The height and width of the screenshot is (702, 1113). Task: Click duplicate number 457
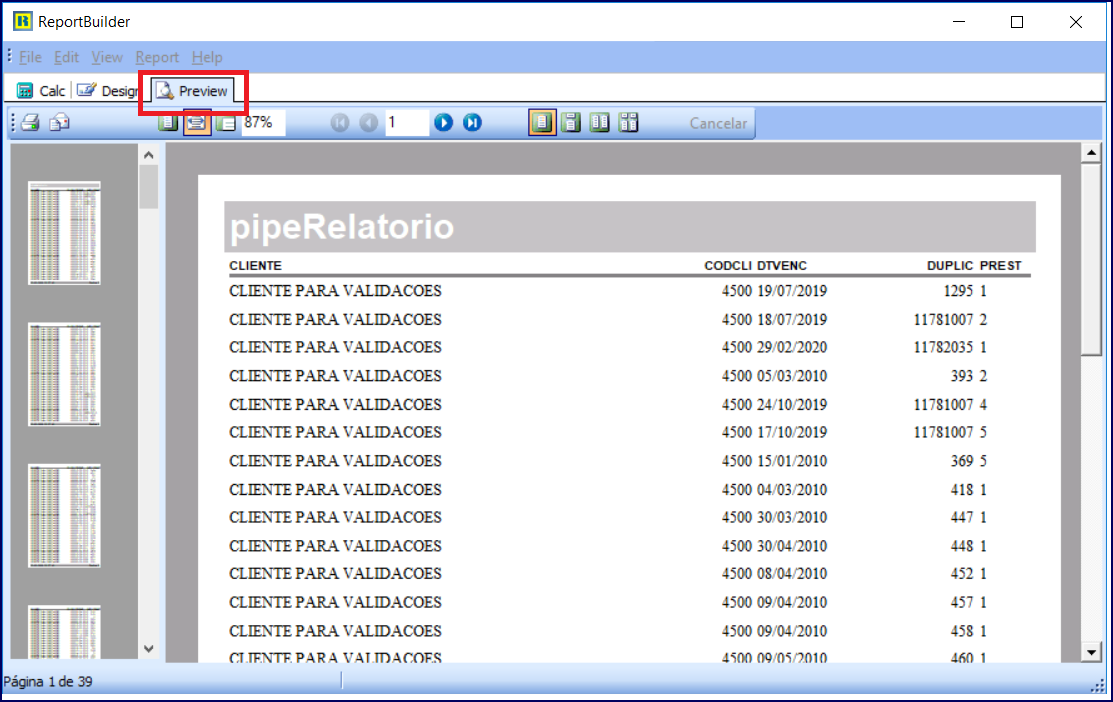[x=962, y=603]
